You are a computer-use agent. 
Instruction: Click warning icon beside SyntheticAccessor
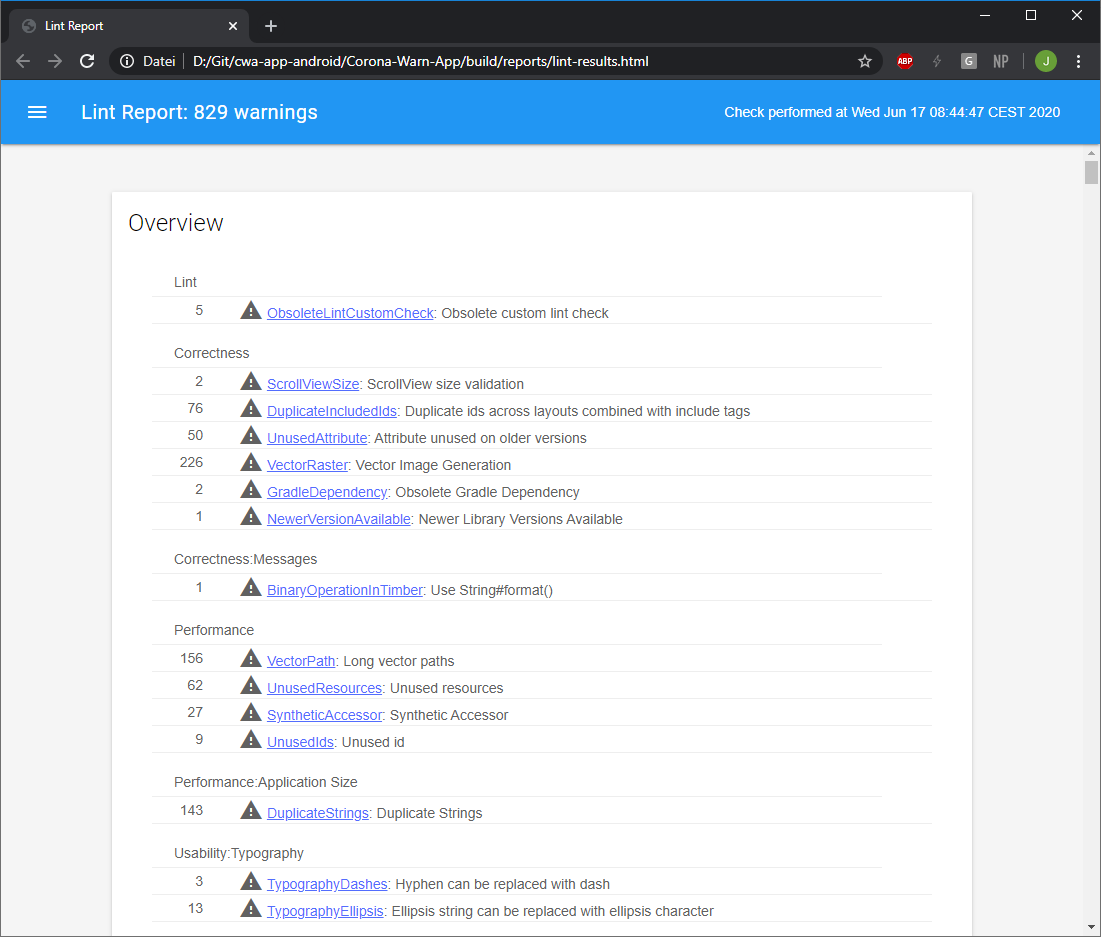click(251, 712)
